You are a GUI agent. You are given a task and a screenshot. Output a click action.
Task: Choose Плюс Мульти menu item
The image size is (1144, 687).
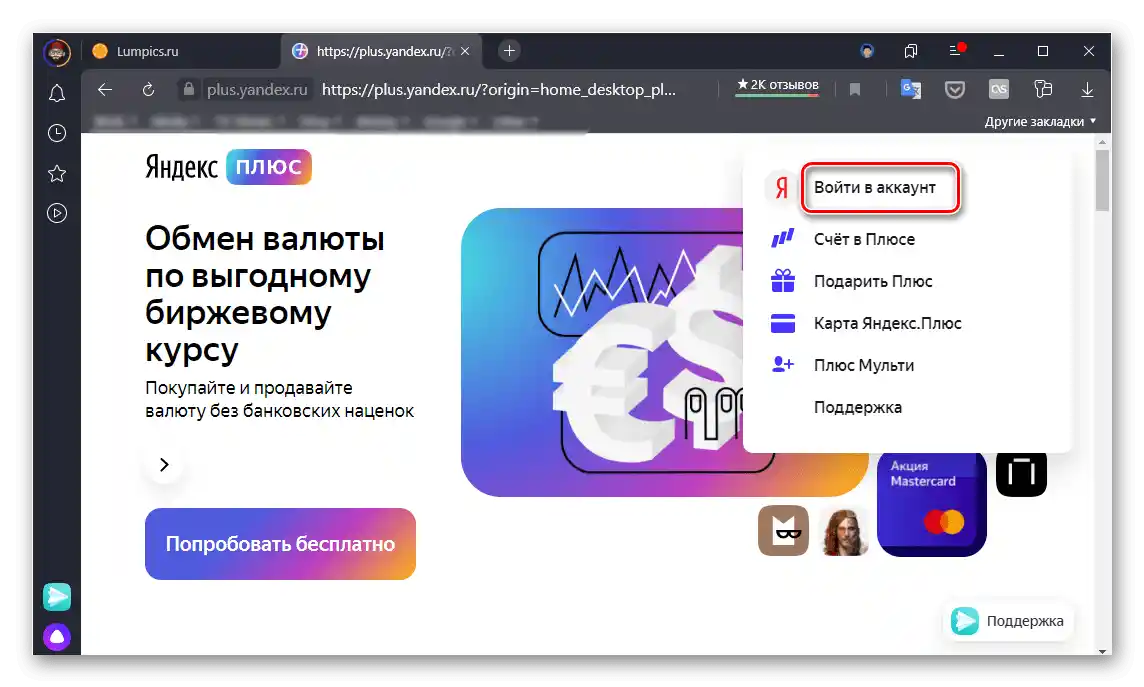coord(864,365)
